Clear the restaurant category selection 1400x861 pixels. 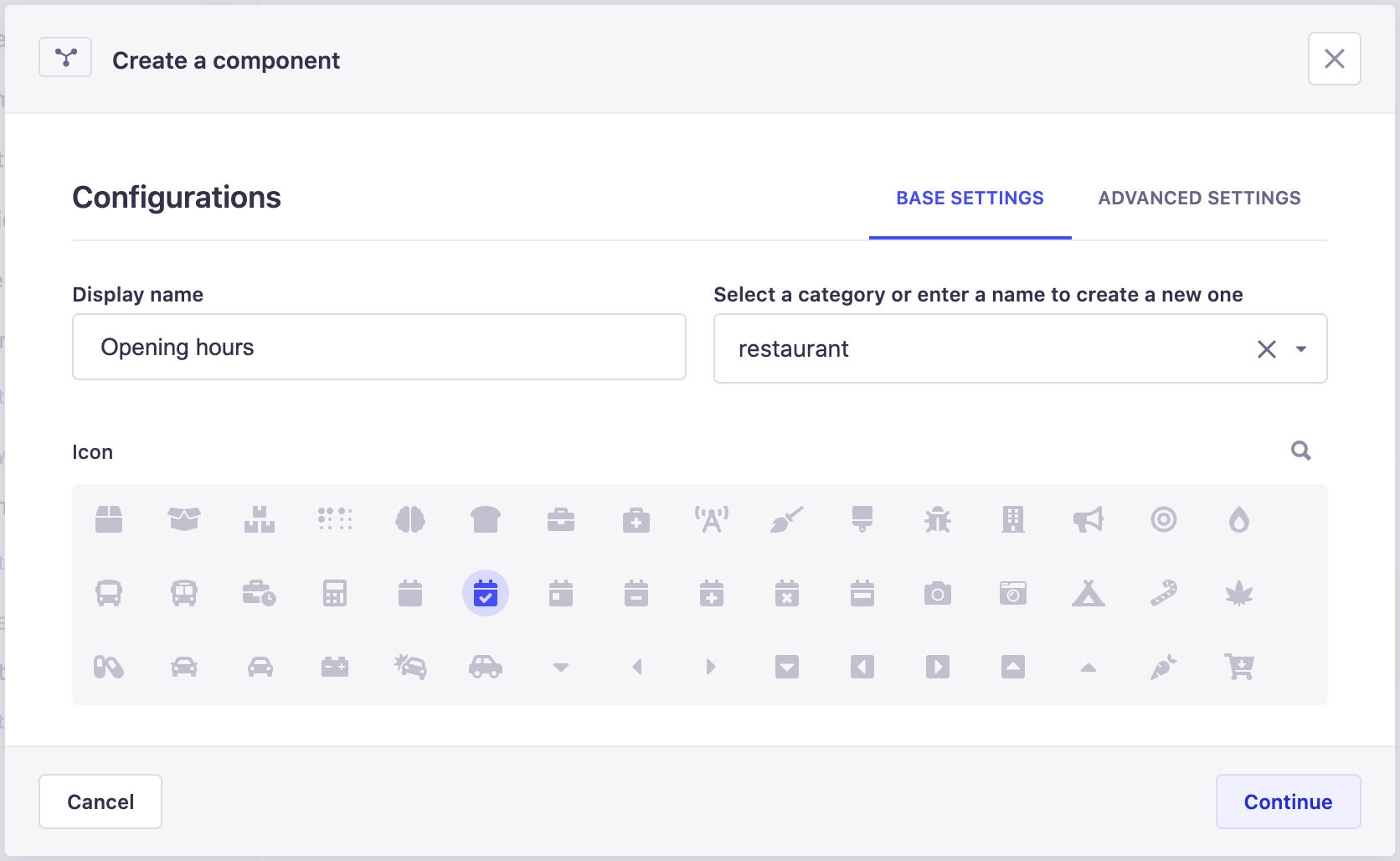point(1266,348)
